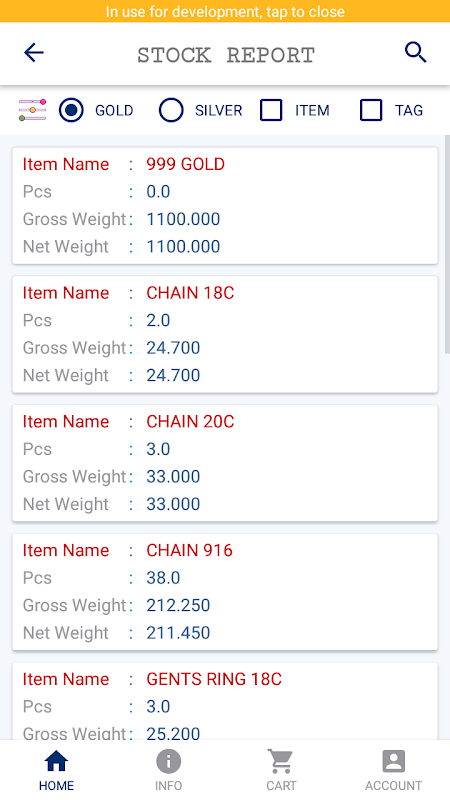450x800 pixels.
Task: Open the filter sliders icon
Action: pos(33,110)
